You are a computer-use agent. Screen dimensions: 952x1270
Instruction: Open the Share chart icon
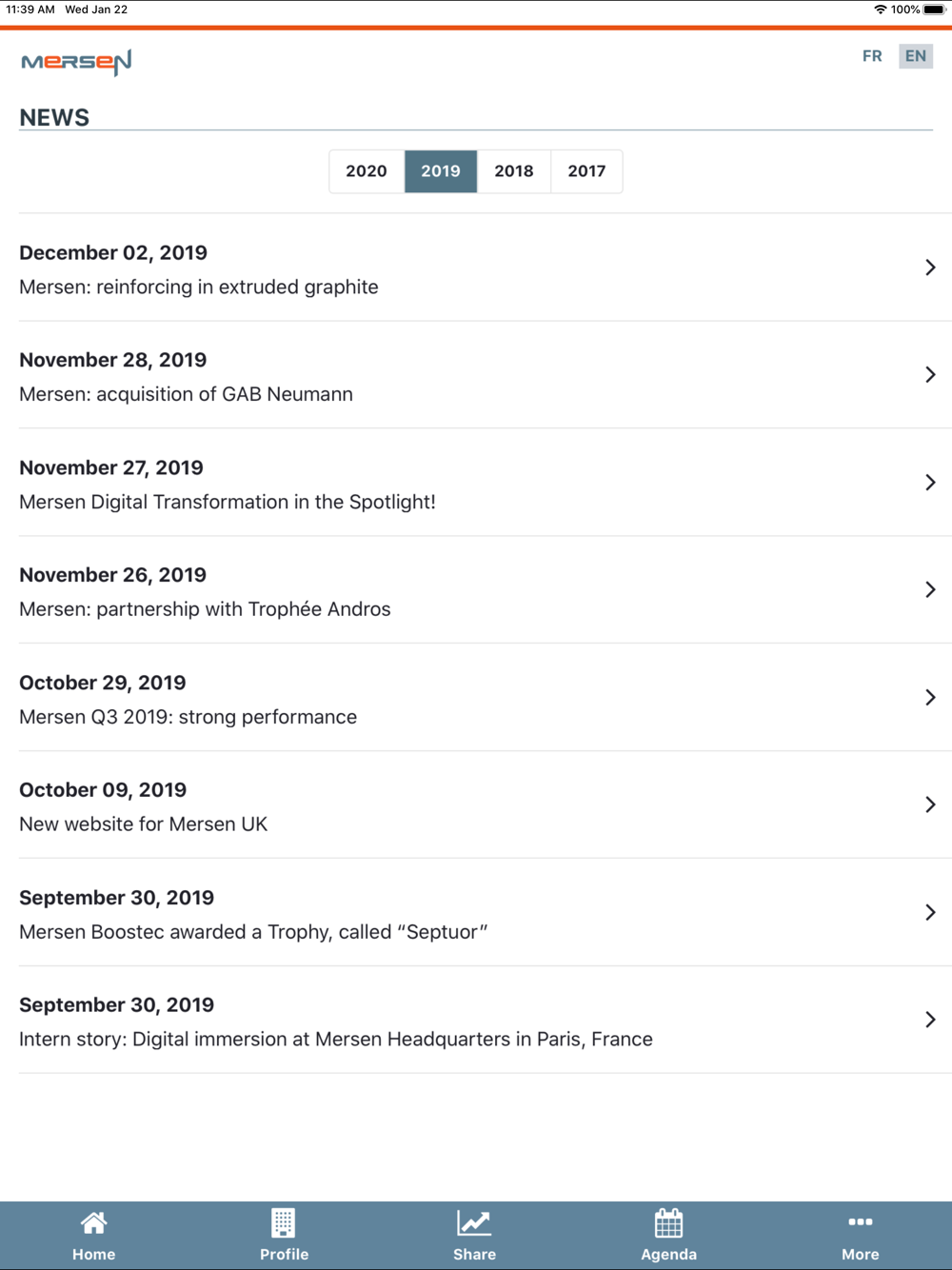pos(474,1223)
